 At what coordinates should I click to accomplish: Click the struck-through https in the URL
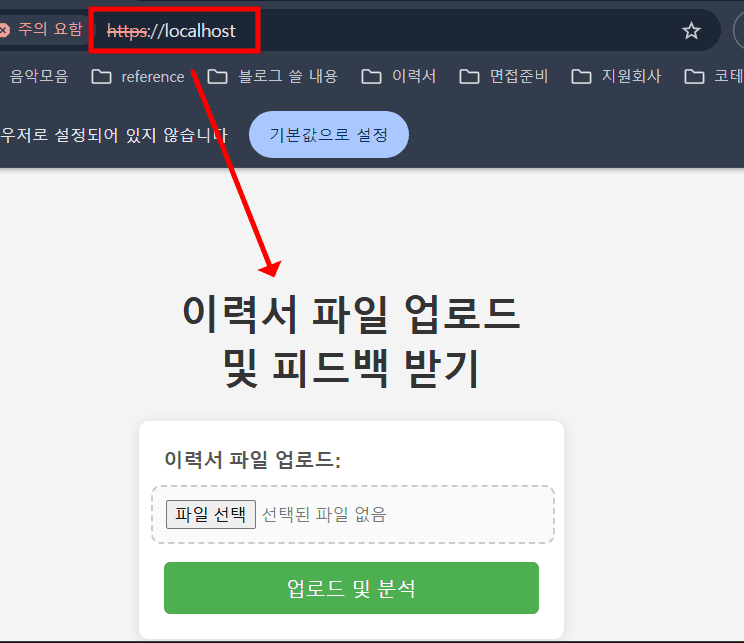click(x=127, y=31)
